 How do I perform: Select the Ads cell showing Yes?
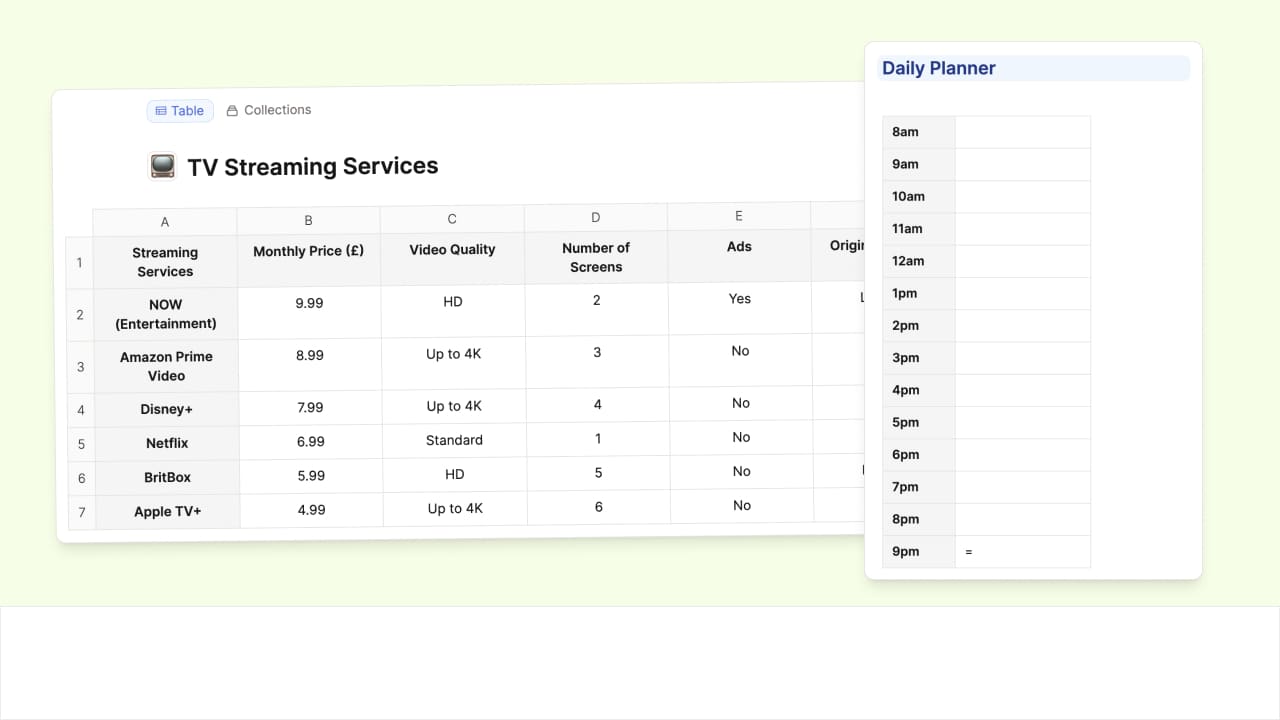tap(739, 299)
